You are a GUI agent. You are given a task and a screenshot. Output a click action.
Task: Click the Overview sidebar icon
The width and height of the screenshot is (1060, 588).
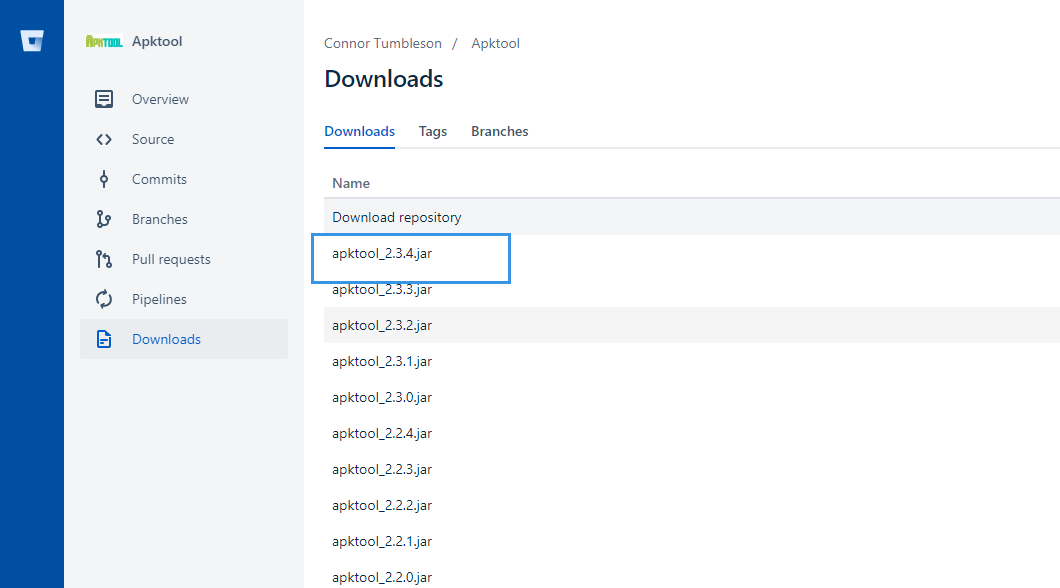[103, 99]
